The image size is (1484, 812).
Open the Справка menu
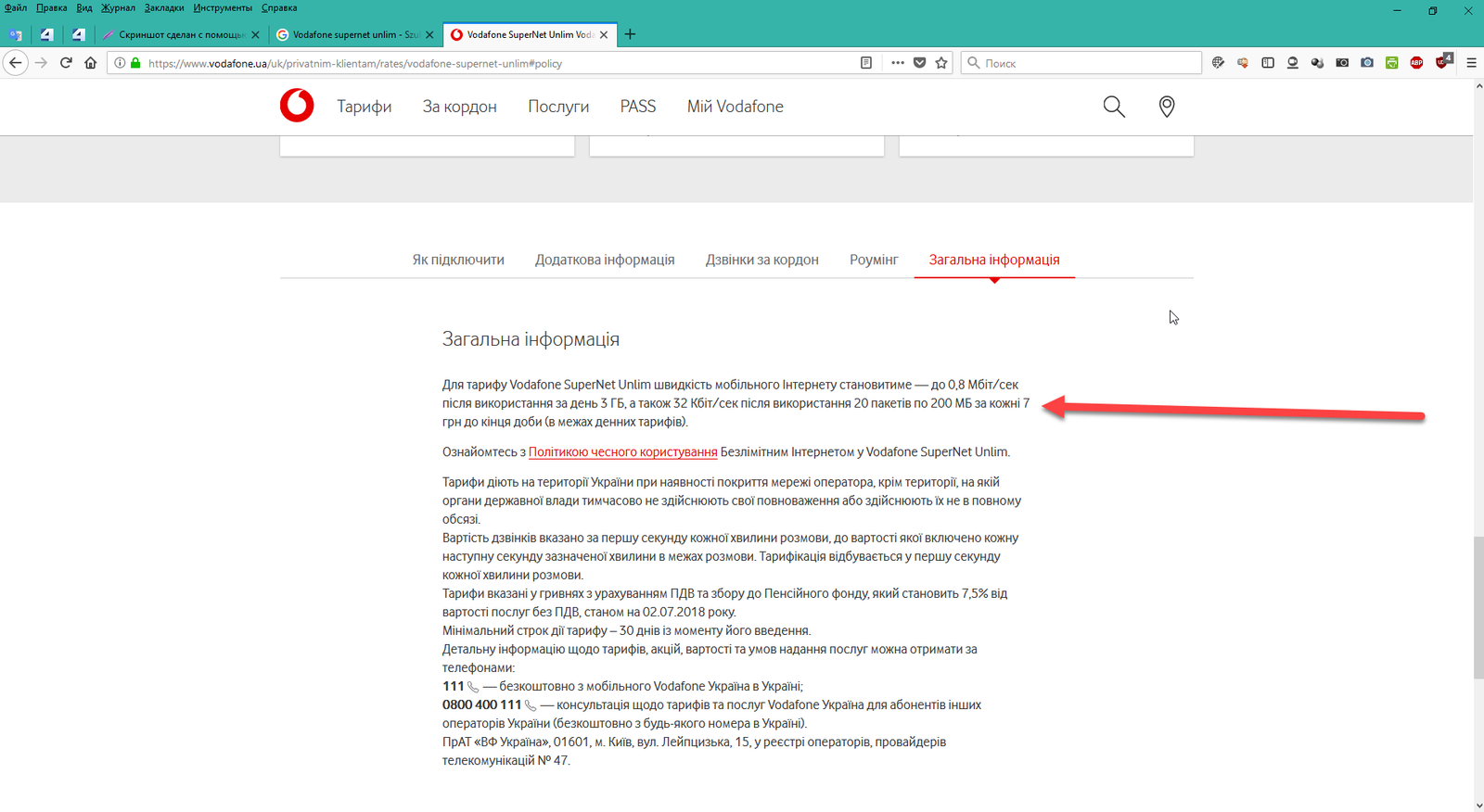pyautogui.click(x=279, y=7)
